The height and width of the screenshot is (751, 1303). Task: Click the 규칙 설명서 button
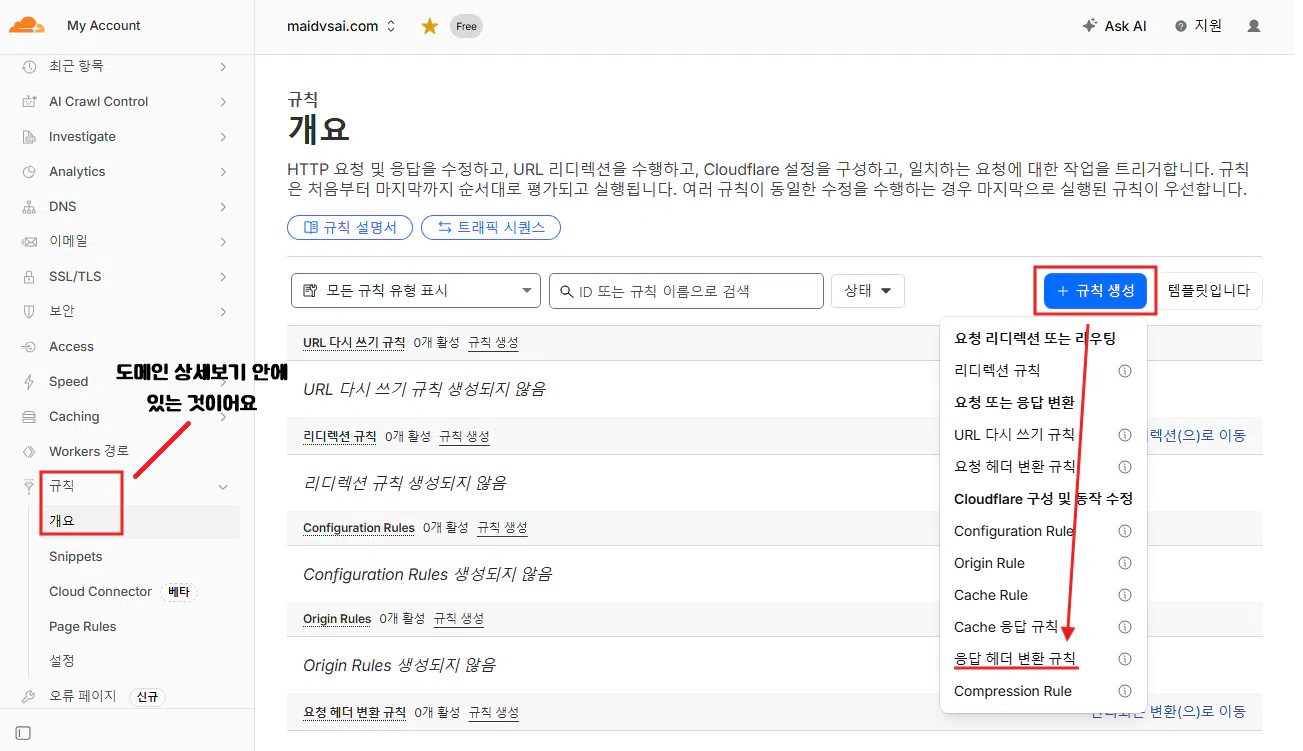click(x=350, y=227)
